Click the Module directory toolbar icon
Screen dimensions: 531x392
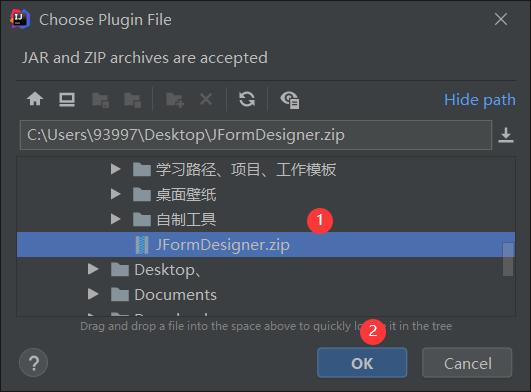pyautogui.click(x=132, y=100)
